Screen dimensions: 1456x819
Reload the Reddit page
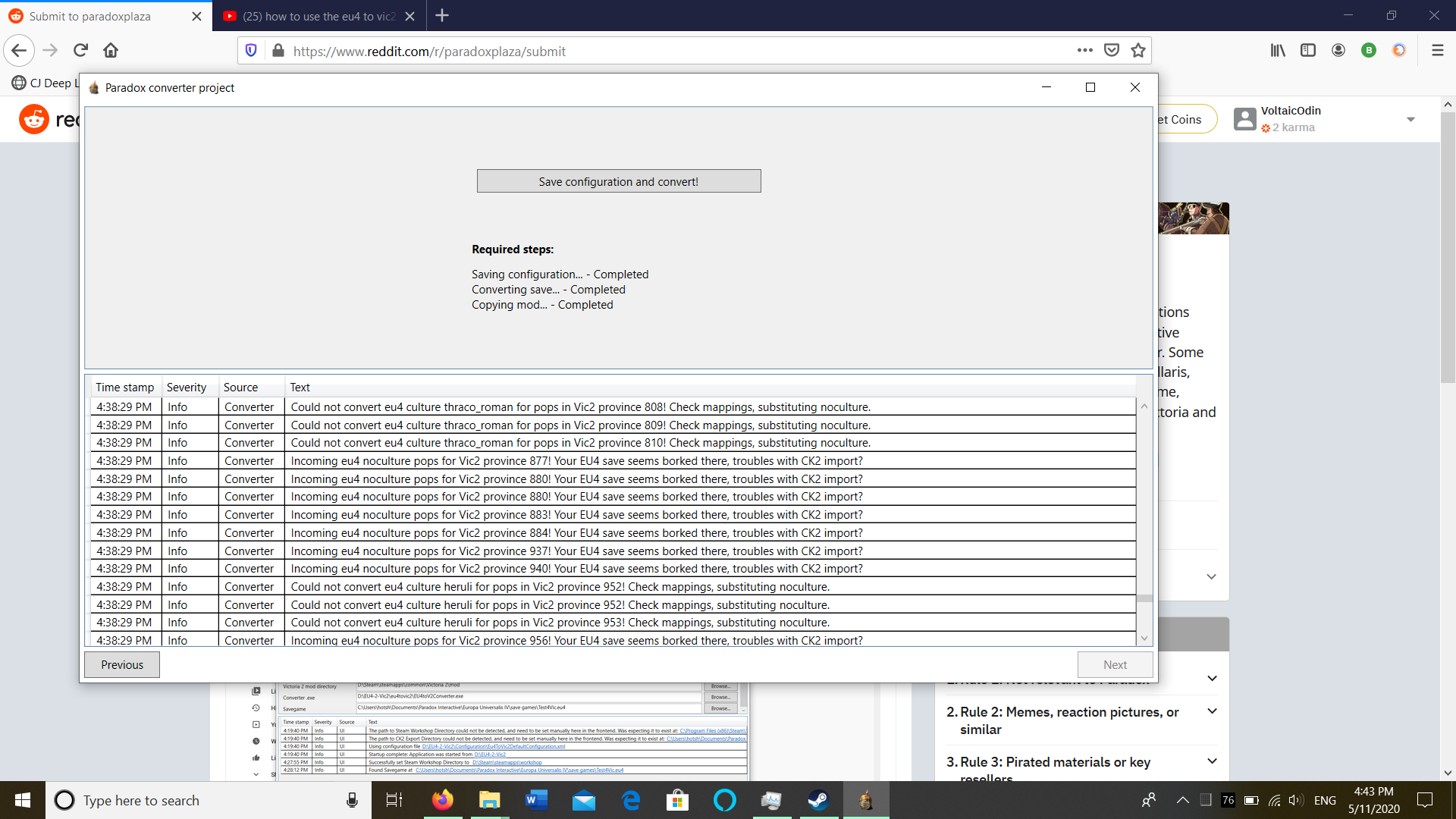click(80, 51)
